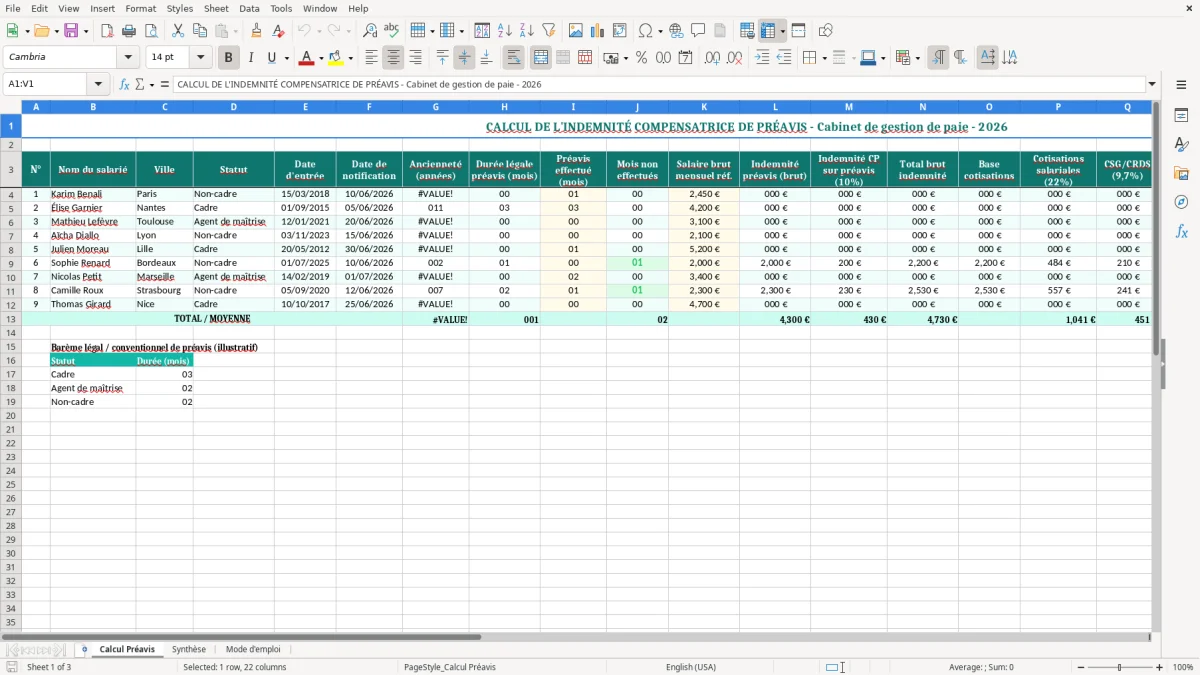Toggle Freeze Rows and Columns
1200x675 pixels.
(768, 31)
